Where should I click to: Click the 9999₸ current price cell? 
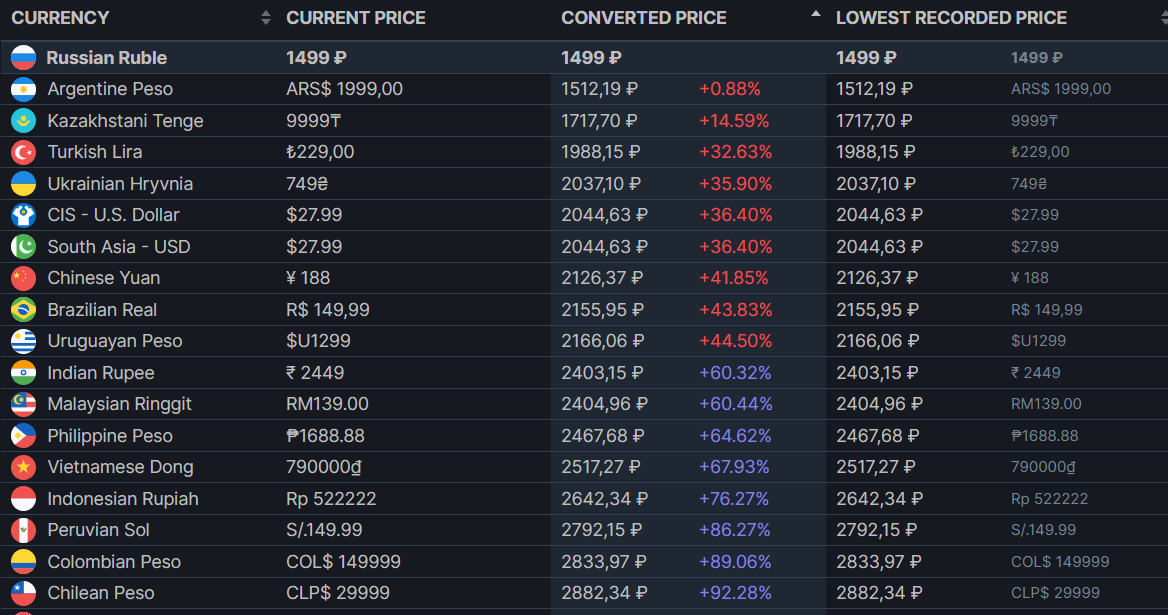coord(314,121)
